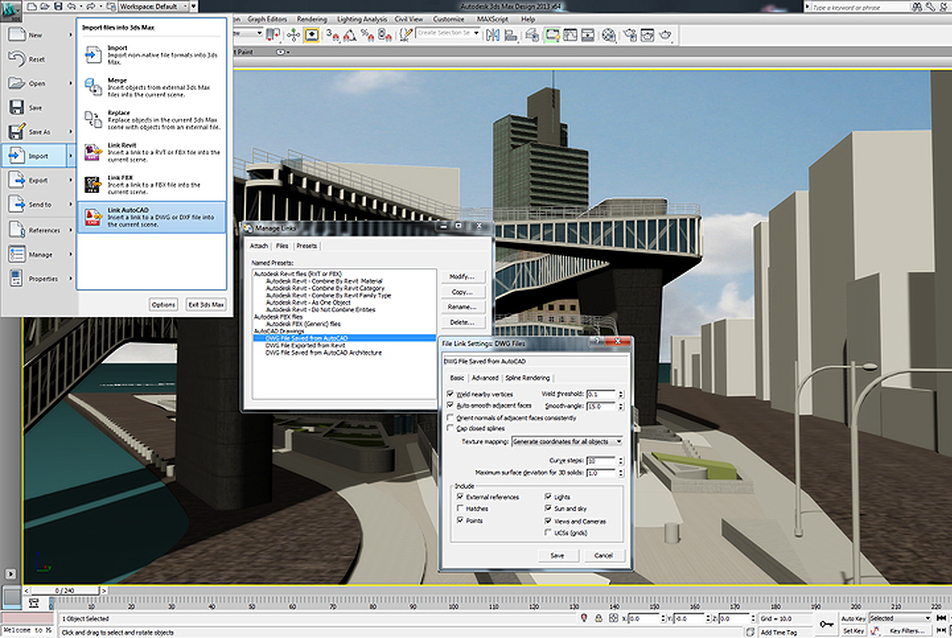Expand the Import submenu arrow

[x=70, y=156]
